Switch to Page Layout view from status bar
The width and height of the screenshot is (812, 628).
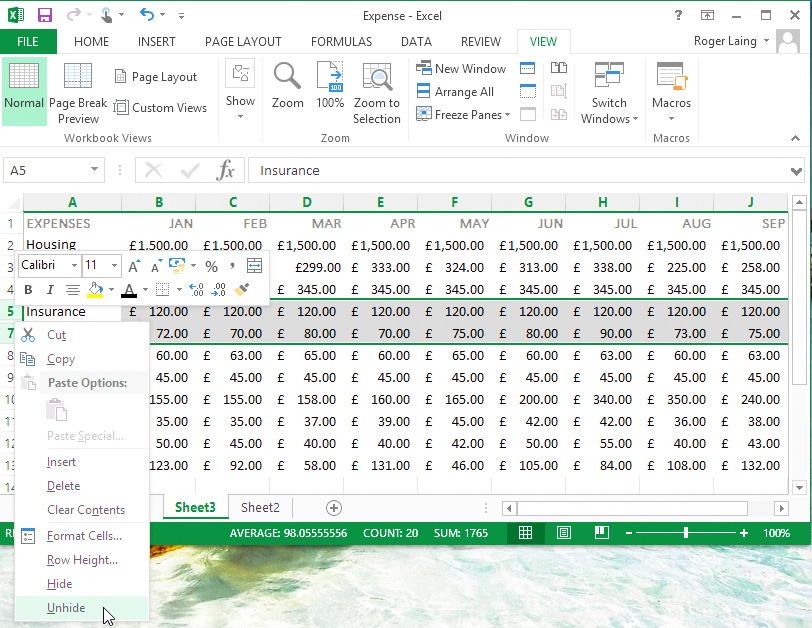tap(564, 532)
